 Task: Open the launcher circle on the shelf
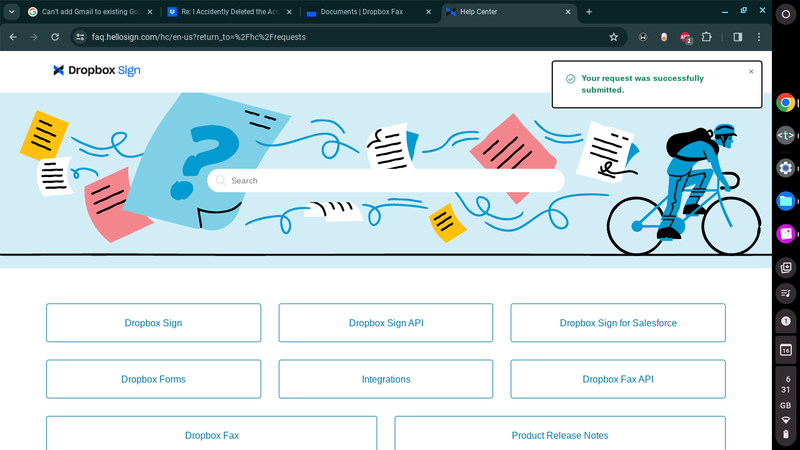pos(786,14)
